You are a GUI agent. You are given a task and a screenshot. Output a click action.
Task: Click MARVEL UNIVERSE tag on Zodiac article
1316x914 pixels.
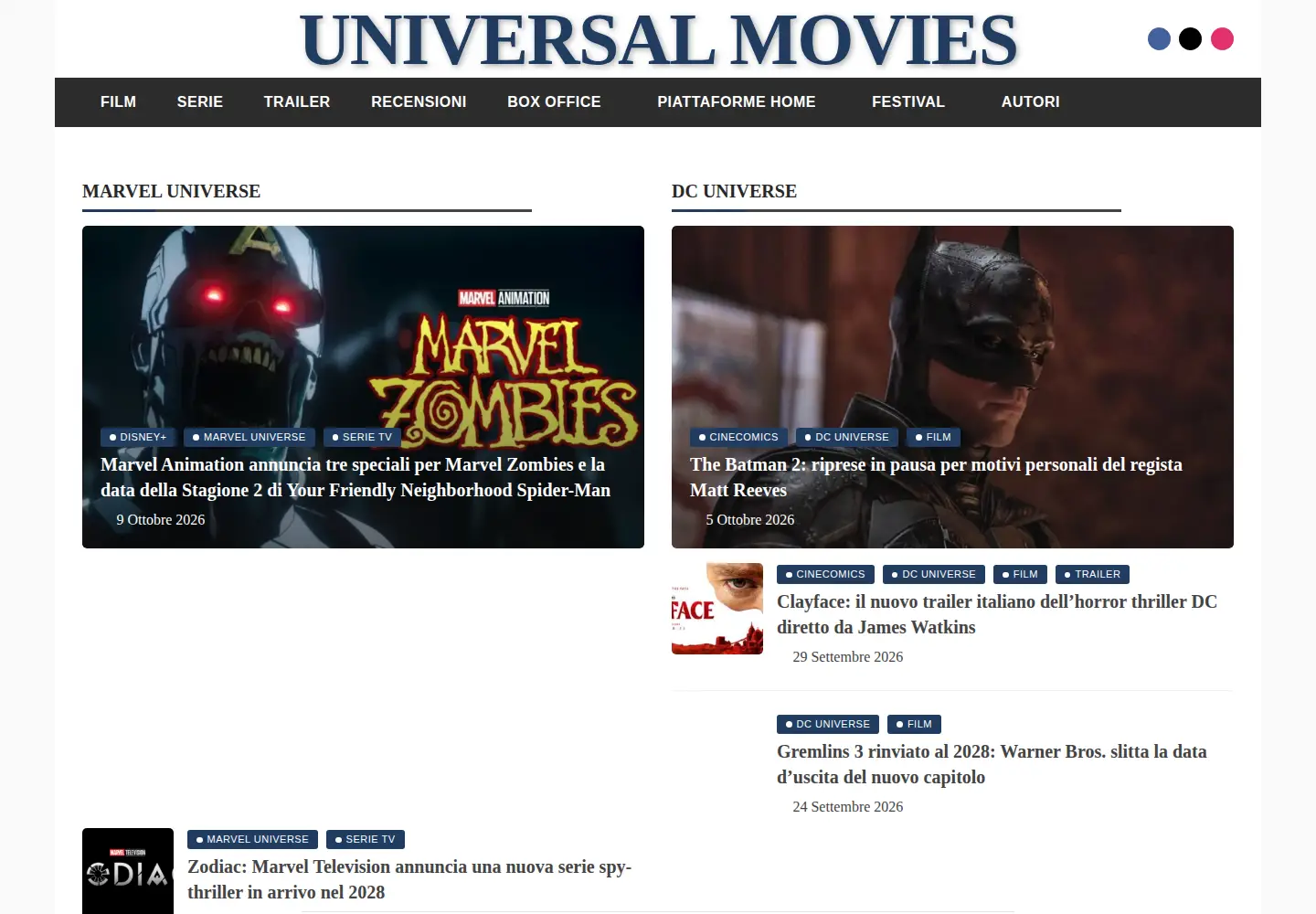click(x=252, y=840)
